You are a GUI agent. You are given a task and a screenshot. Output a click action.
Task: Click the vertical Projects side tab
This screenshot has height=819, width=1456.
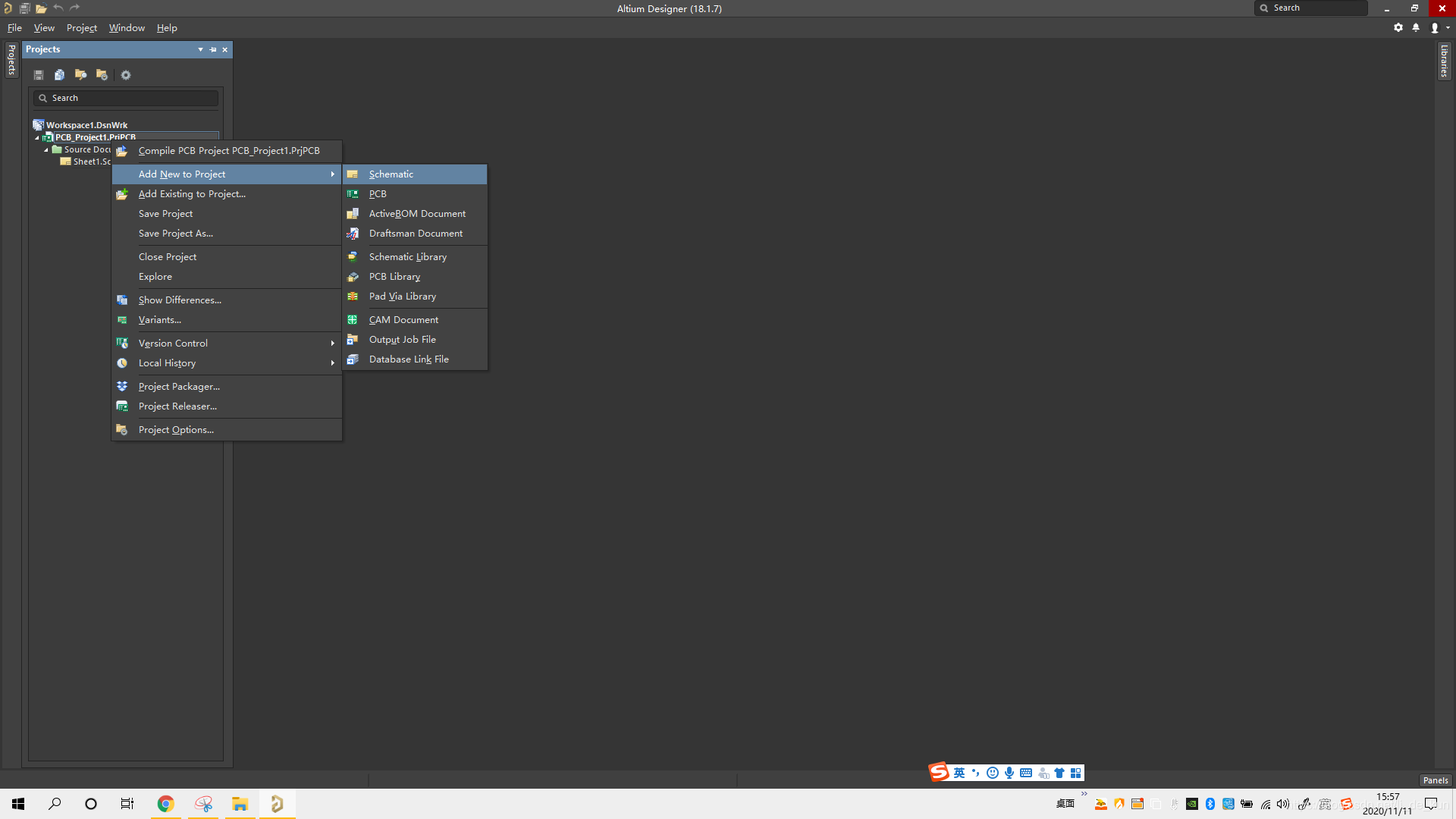(11, 60)
